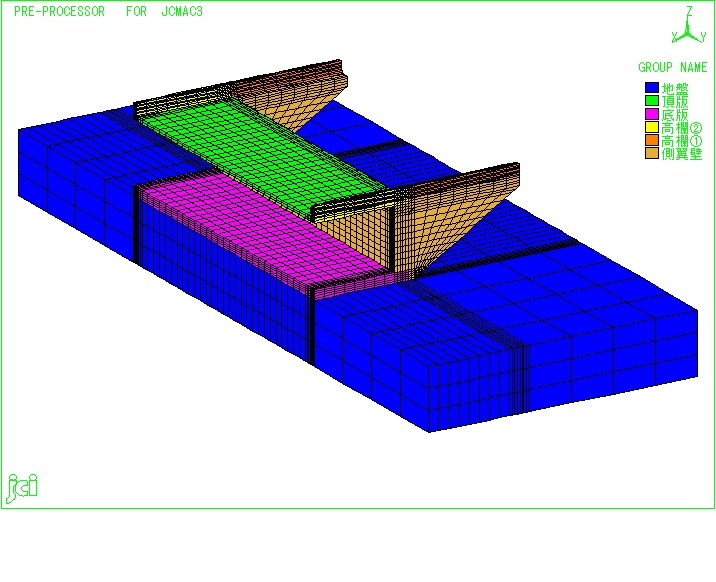This screenshot has height=582, width=716.
Task: Click the yellow 高欄② legend swatch
Action: tap(652, 127)
